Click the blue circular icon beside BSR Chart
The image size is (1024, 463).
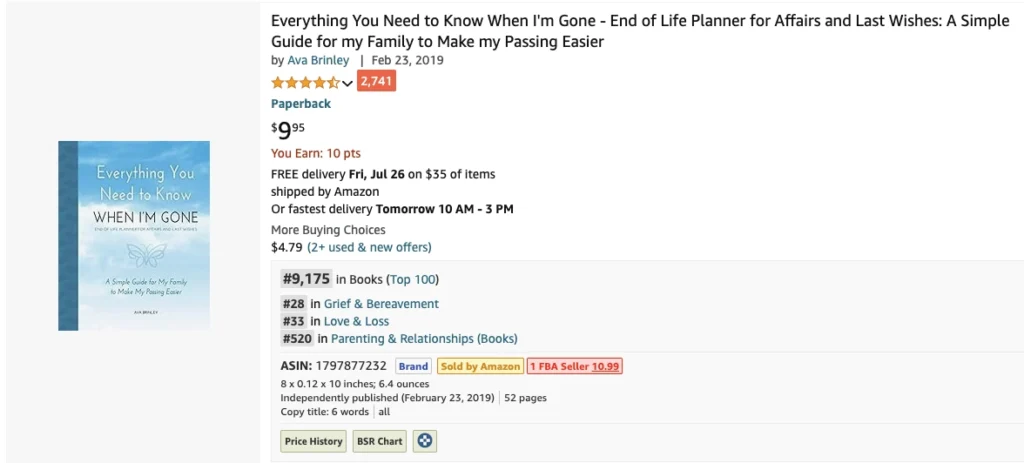coord(424,441)
